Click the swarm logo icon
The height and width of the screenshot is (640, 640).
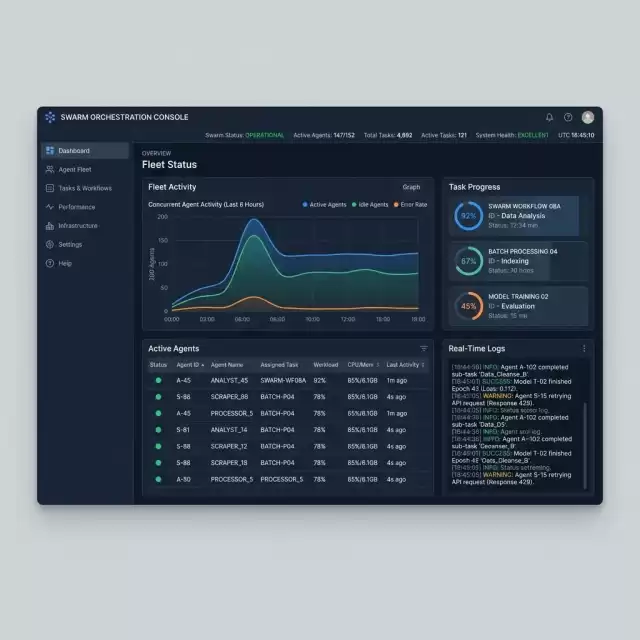coord(50,117)
